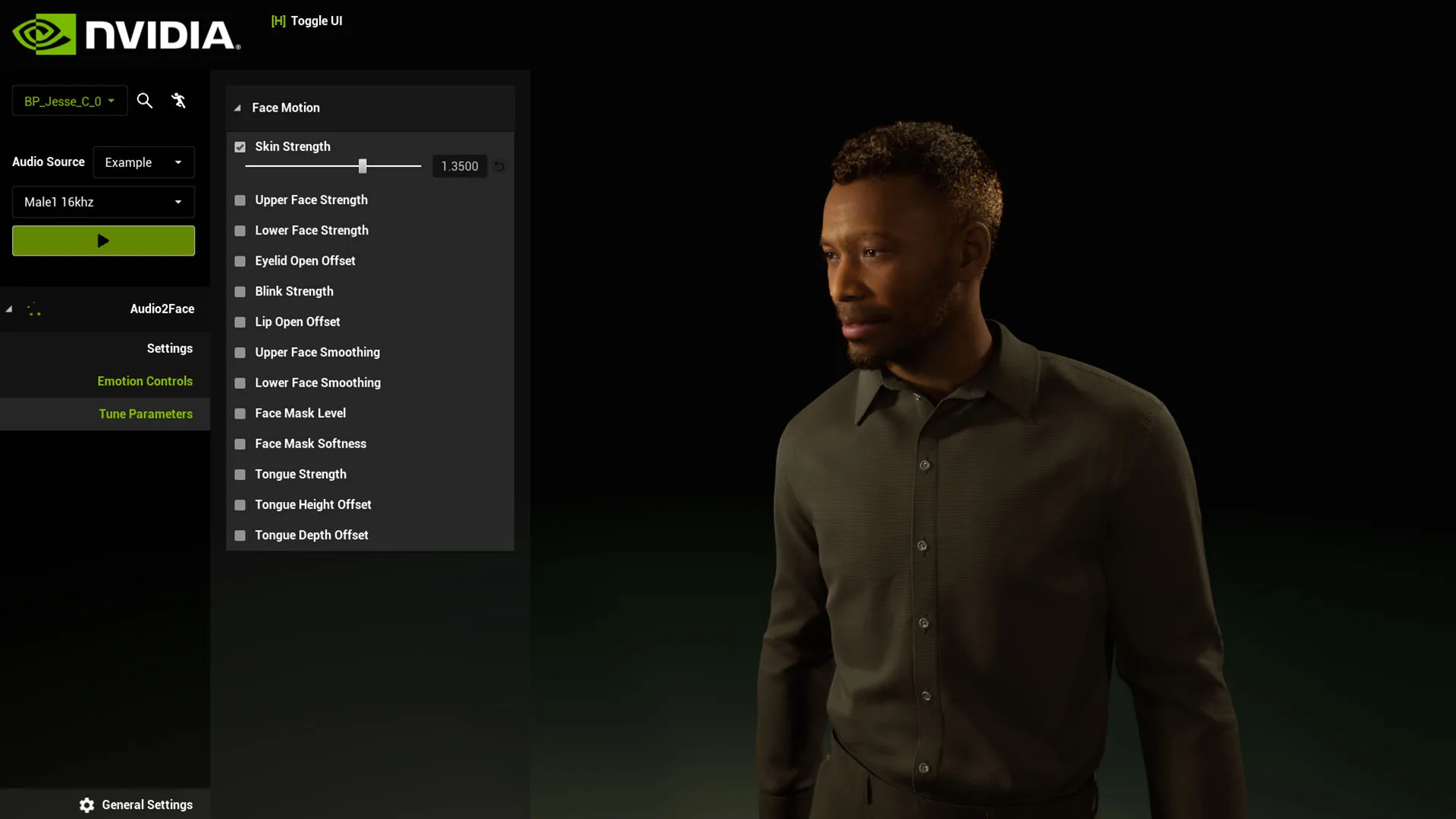Uncheck the Skin Strength checkbox
The image size is (1456, 819).
pyautogui.click(x=240, y=146)
